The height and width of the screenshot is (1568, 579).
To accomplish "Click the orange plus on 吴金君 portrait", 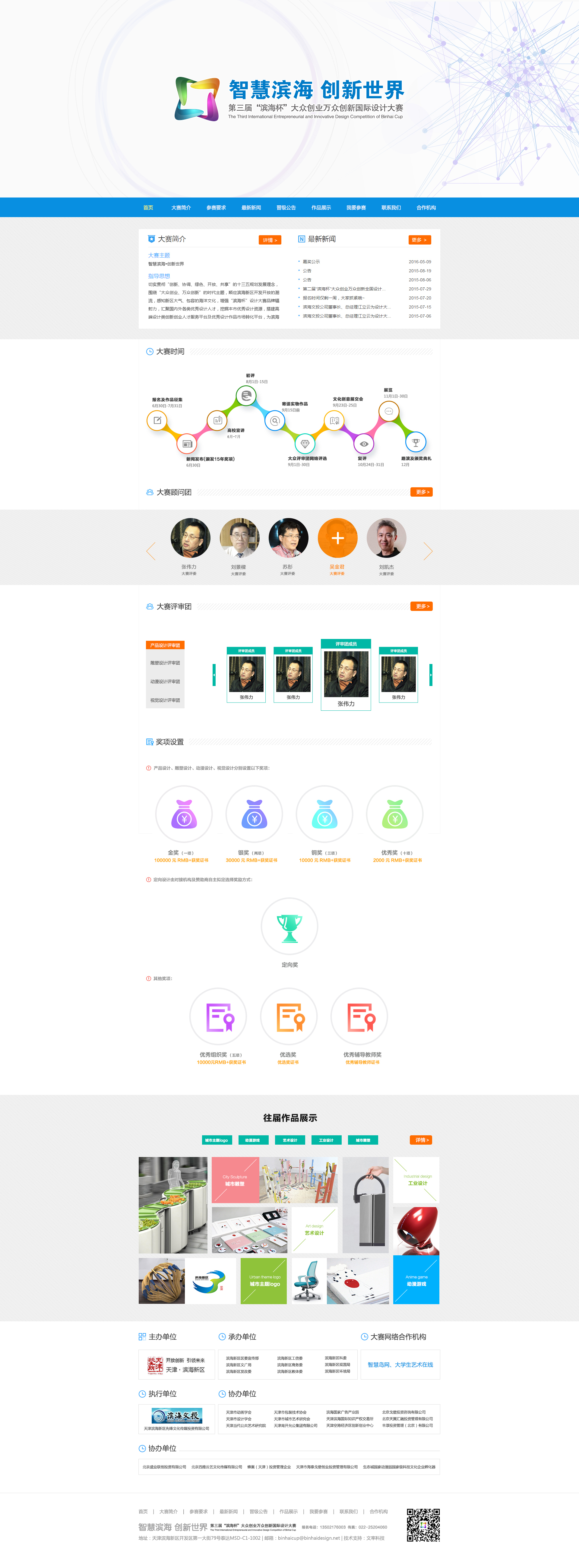I will [x=337, y=538].
